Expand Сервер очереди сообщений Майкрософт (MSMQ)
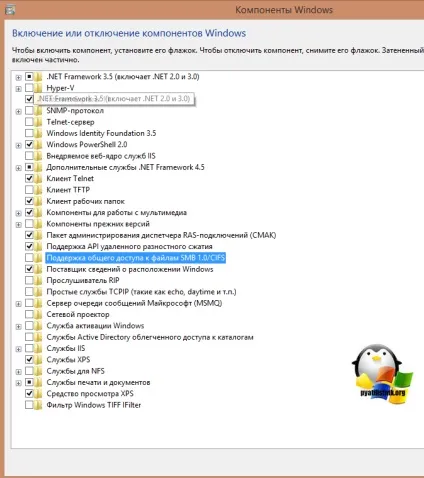This screenshot has height=478, width=424. pos(18,304)
